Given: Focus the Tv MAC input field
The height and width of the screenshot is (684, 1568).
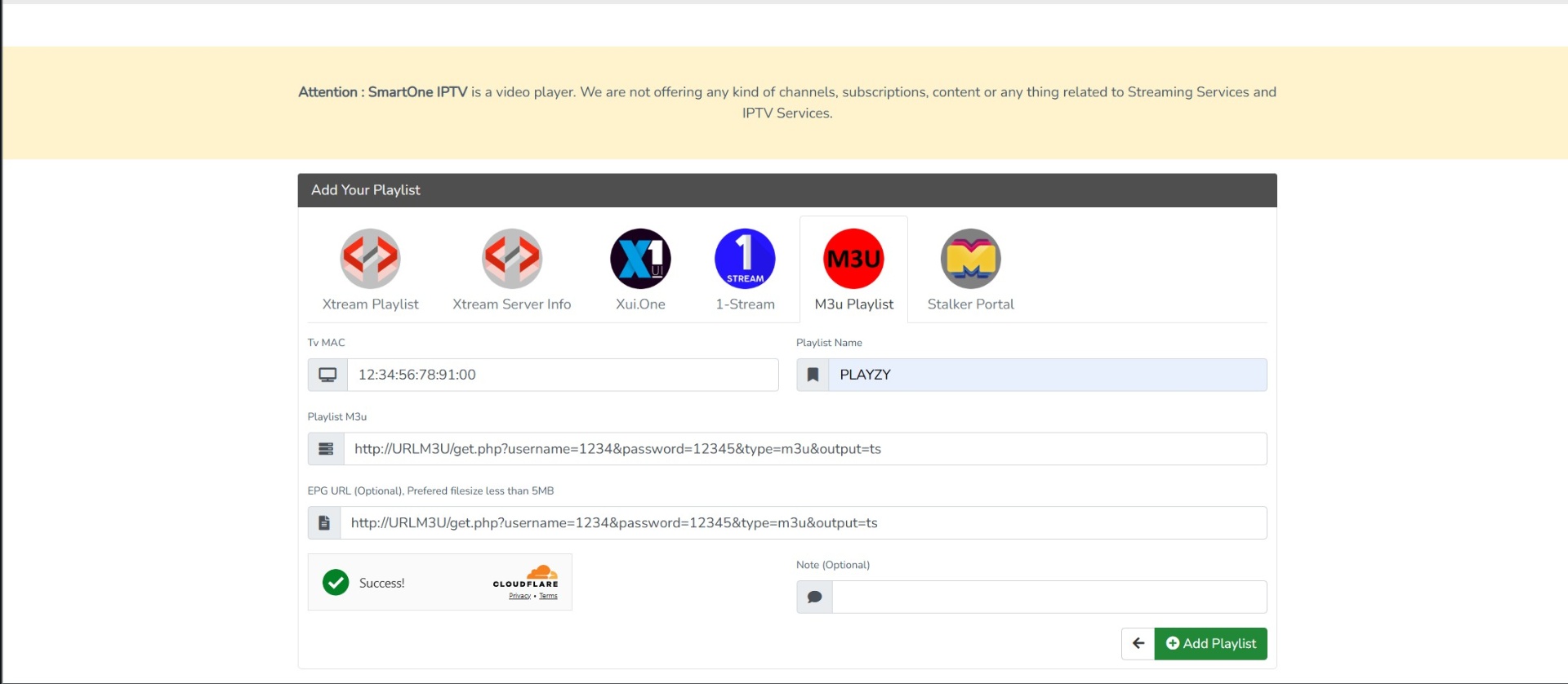Looking at the screenshot, I should click(563, 375).
